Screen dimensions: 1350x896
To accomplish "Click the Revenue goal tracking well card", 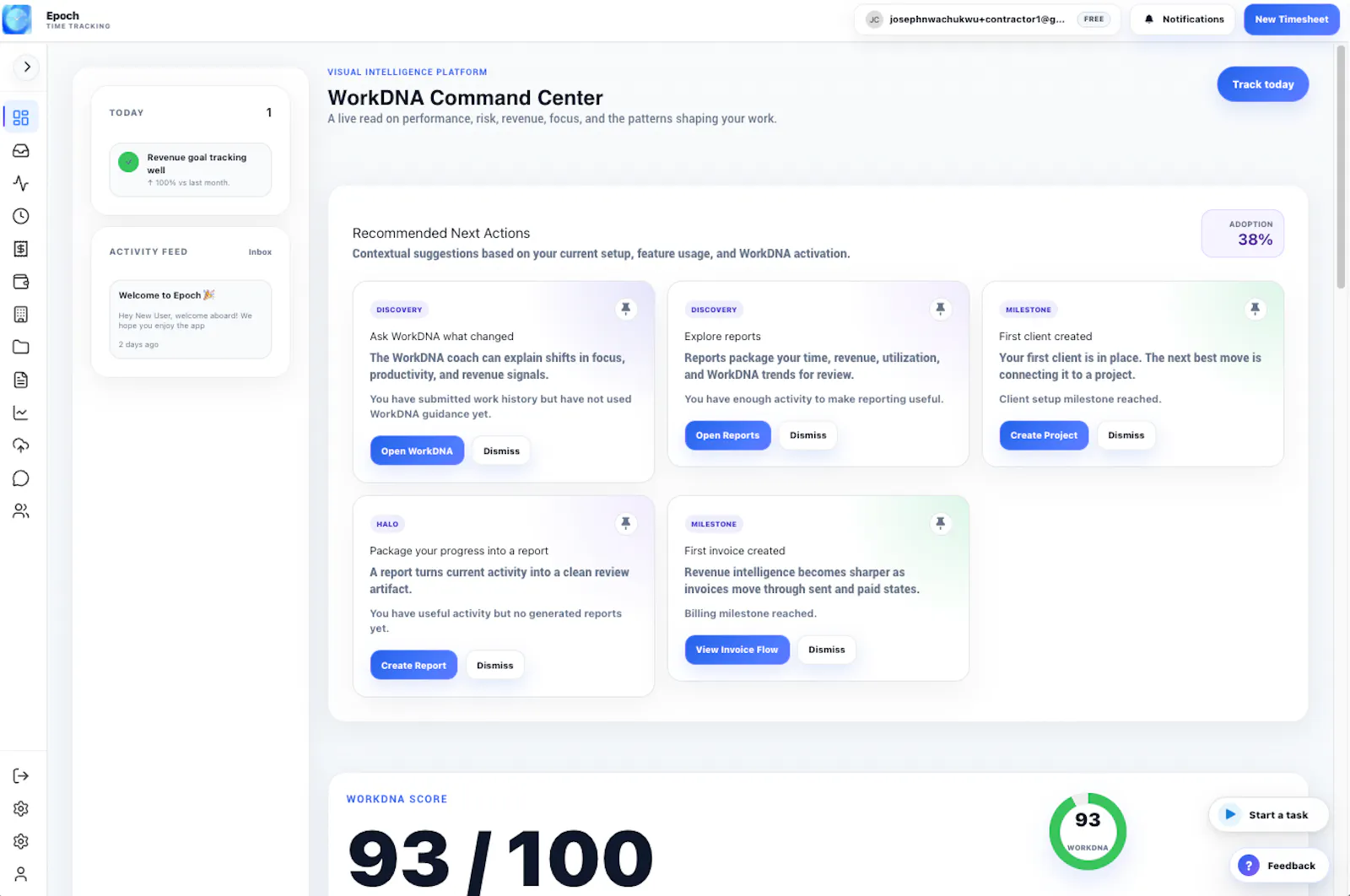I will (191, 170).
